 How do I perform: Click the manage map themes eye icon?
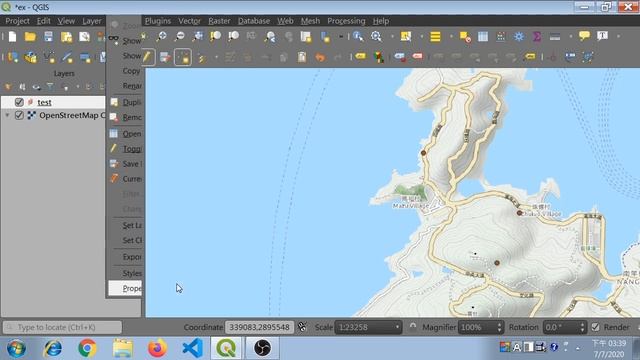pyautogui.click(x=36, y=87)
